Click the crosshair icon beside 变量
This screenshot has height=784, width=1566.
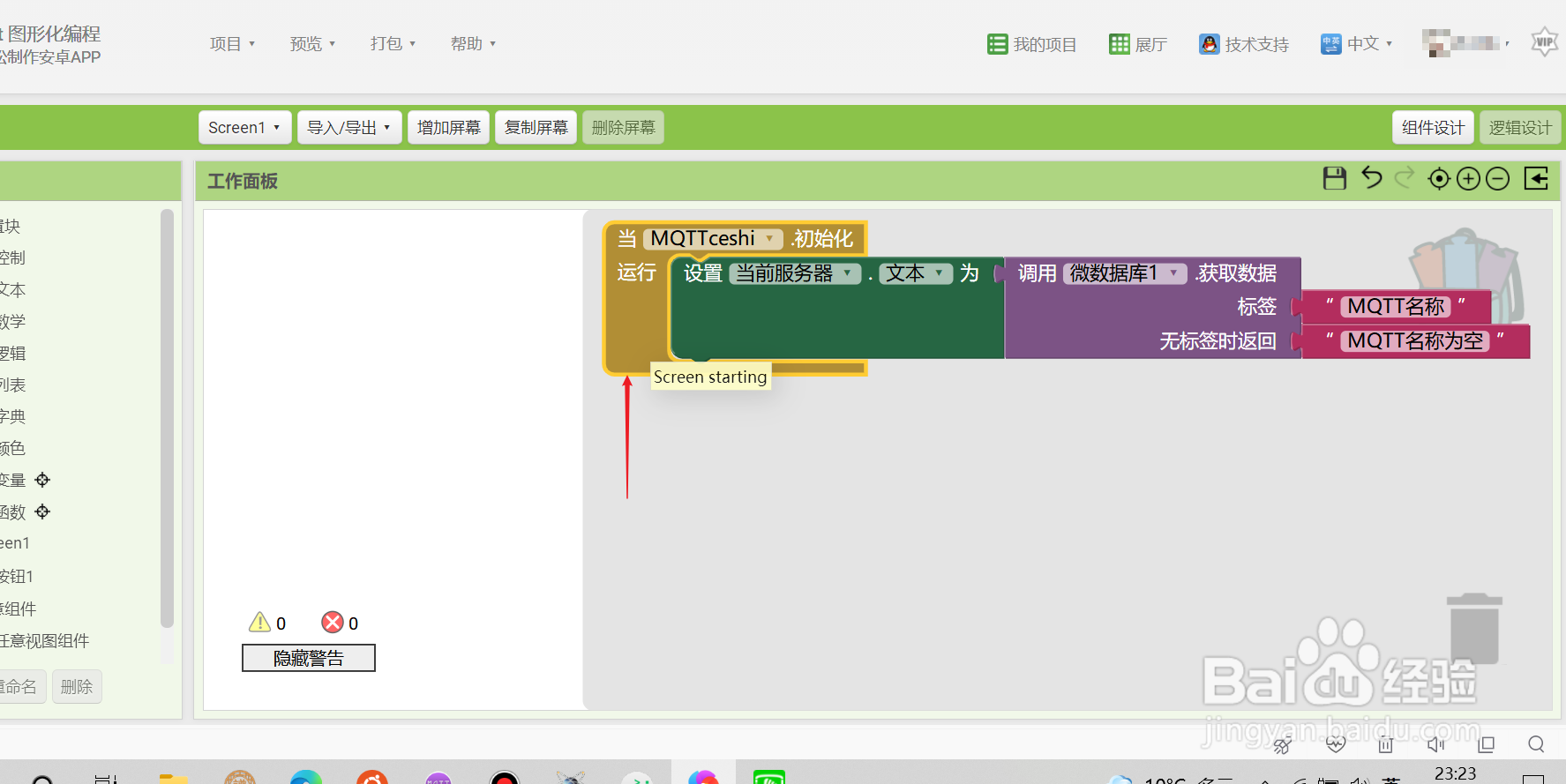click(x=42, y=480)
